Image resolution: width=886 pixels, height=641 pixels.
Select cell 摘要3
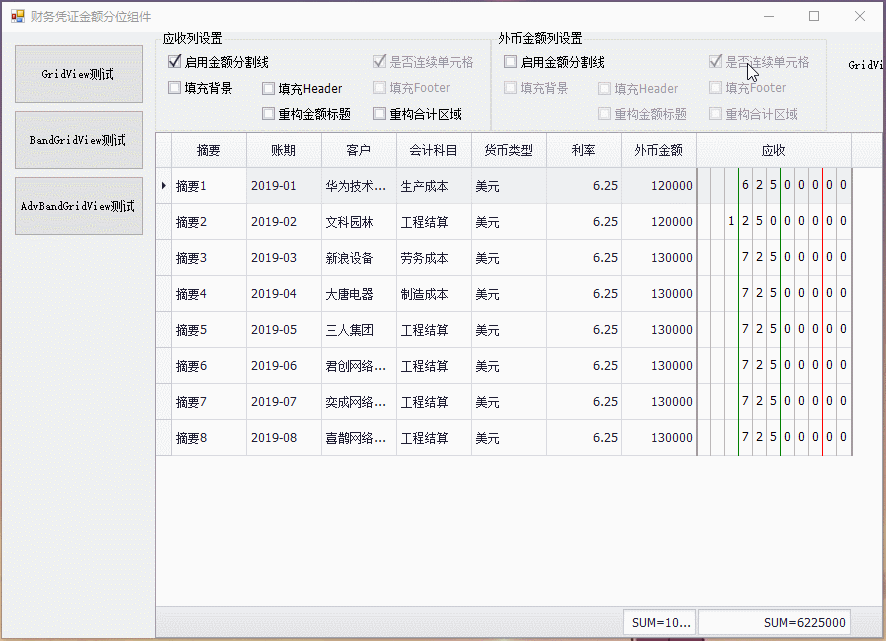209,258
